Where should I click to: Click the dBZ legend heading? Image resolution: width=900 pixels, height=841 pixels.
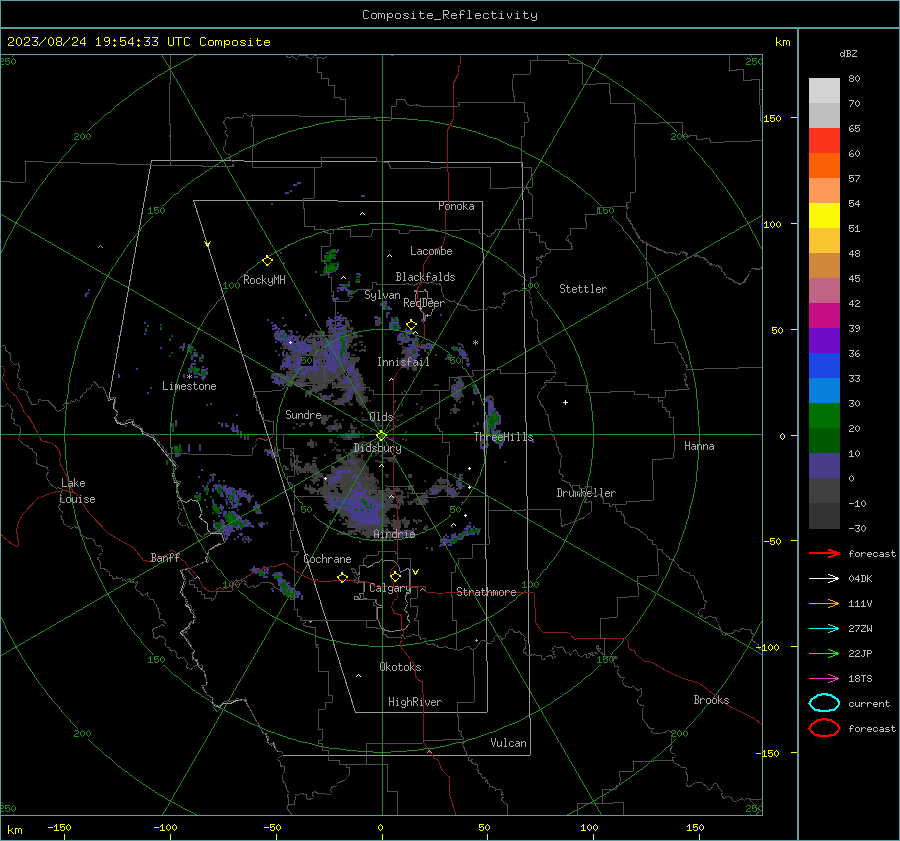(x=848, y=53)
